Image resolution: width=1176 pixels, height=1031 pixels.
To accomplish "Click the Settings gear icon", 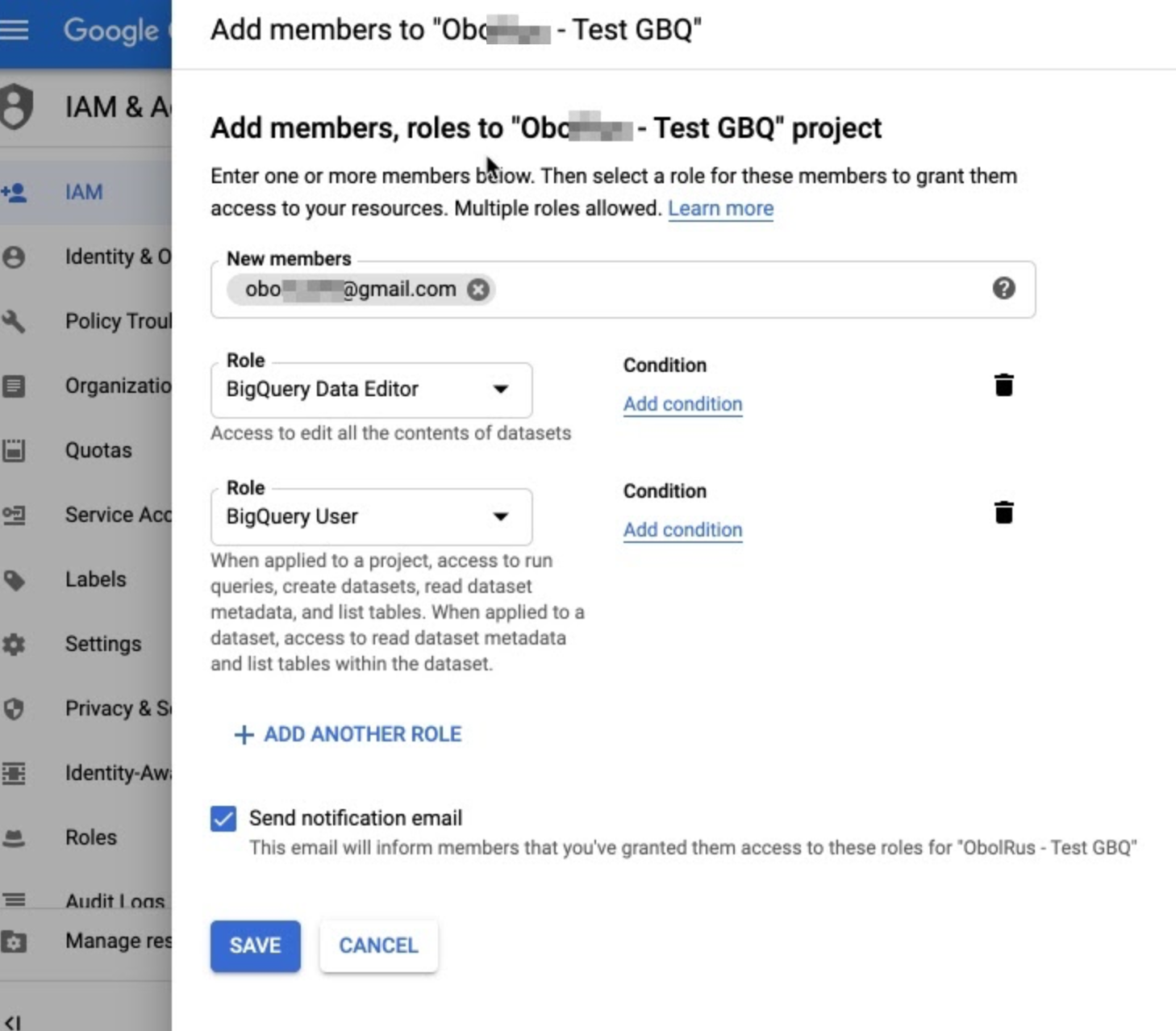I will click(x=14, y=644).
